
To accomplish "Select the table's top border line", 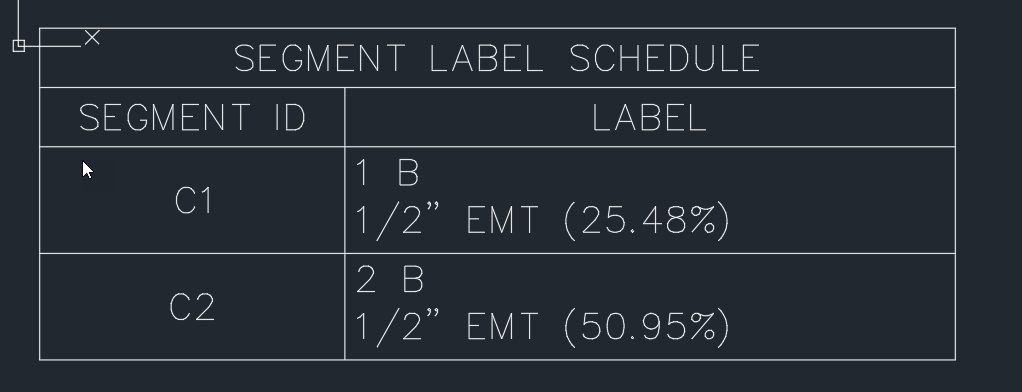I will (x=497, y=28).
